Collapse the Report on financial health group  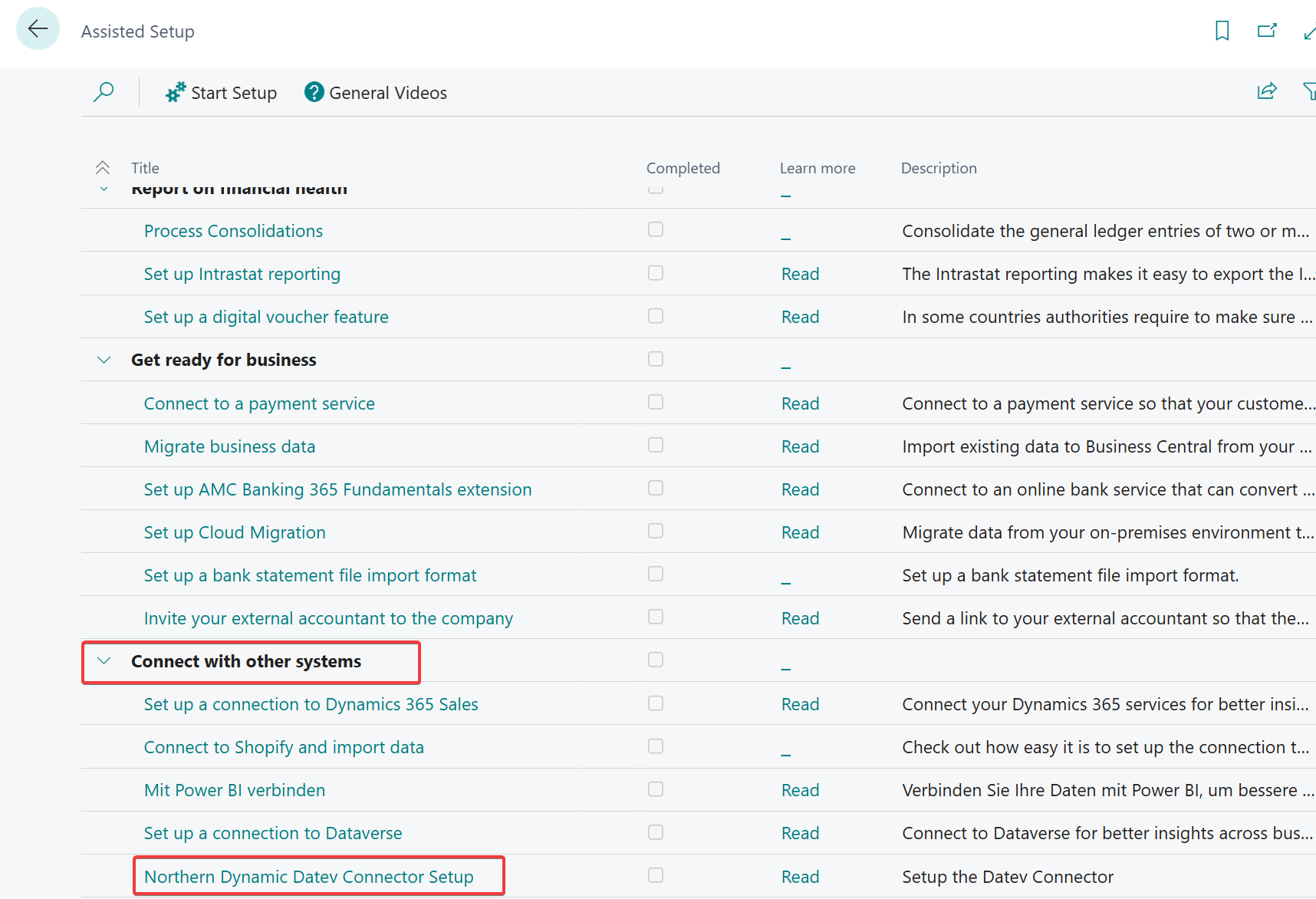point(104,189)
